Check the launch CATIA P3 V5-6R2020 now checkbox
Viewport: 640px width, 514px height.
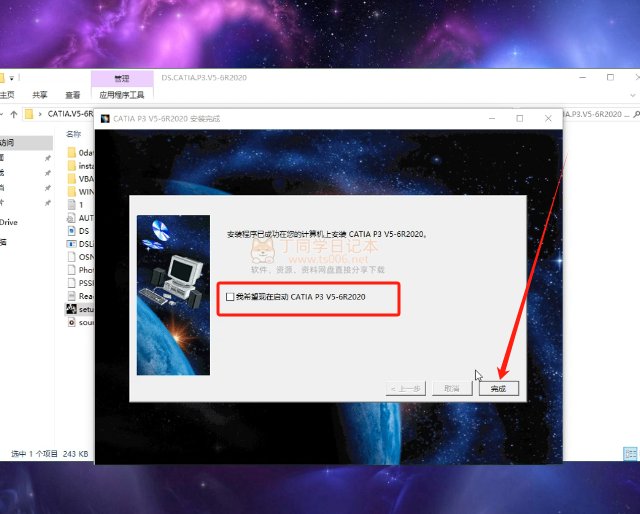[231, 297]
